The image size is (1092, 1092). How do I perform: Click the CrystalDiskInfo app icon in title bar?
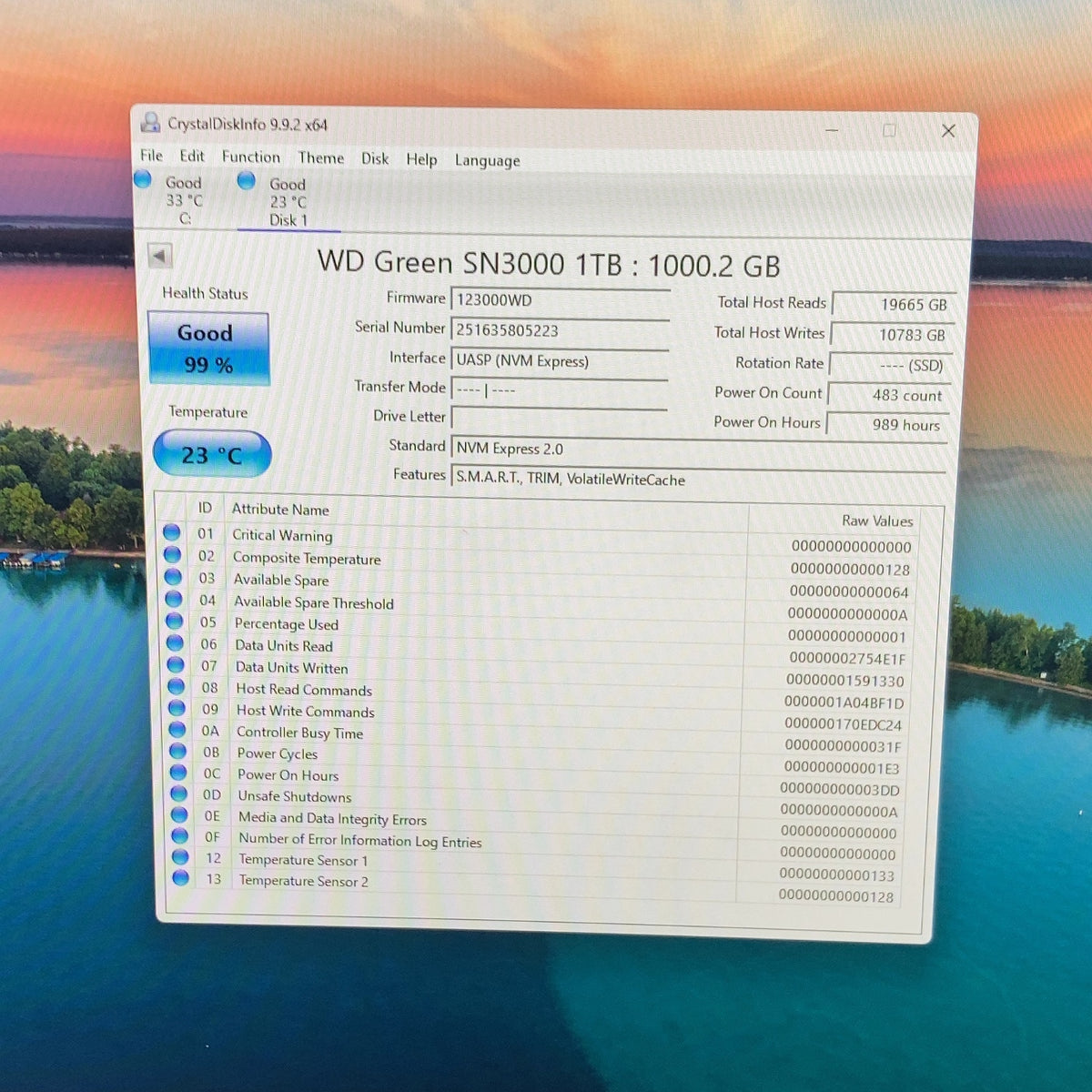150,123
